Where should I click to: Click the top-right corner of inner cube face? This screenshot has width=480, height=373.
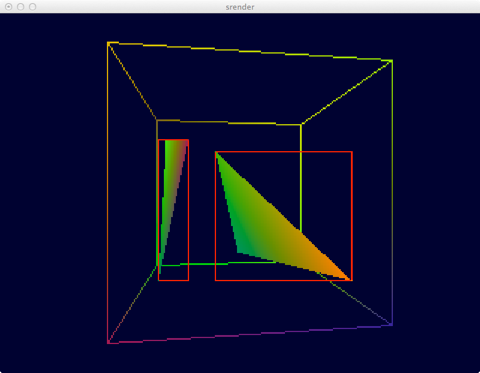pyautogui.click(x=301, y=125)
